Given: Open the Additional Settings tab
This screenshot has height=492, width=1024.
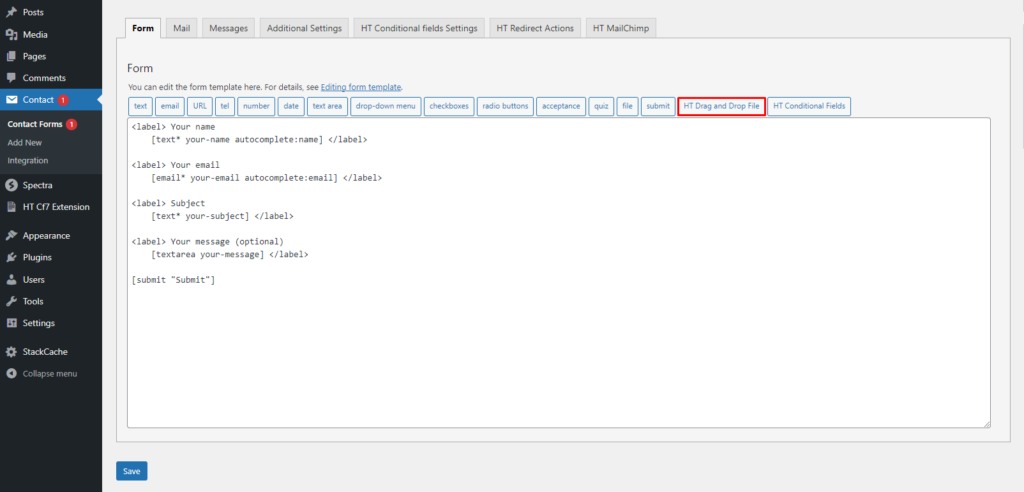Looking at the screenshot, I should pyautogui.click(x=305, y=28).
